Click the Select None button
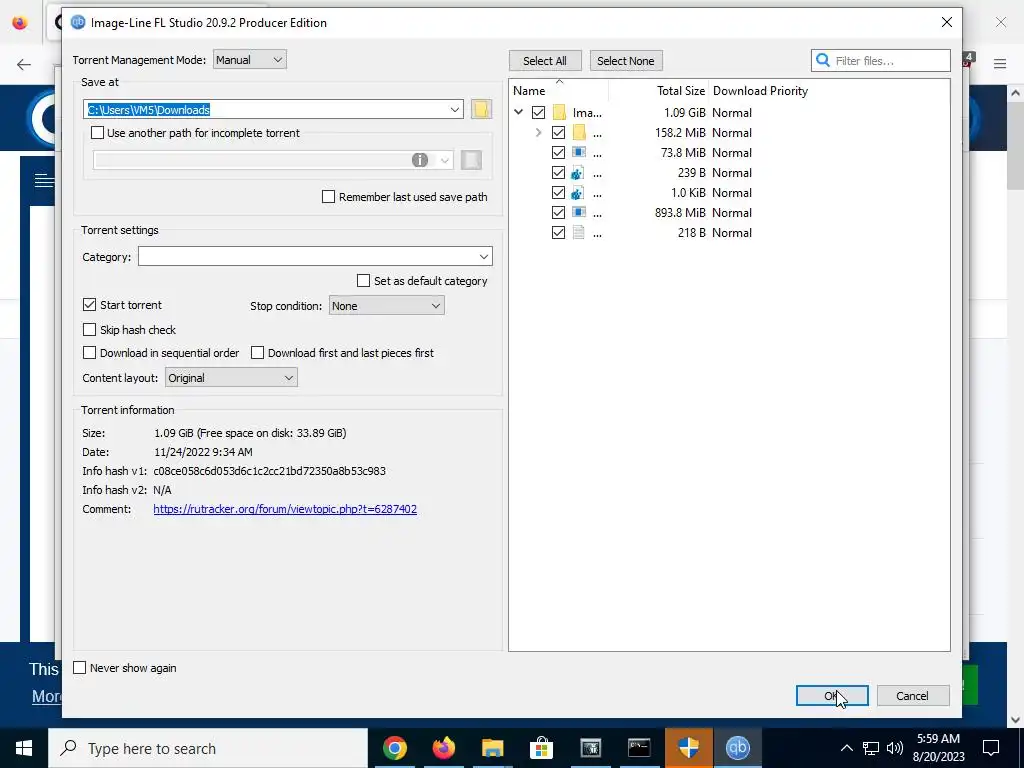This screenshot has height=768, width=1024. point(626,61)
